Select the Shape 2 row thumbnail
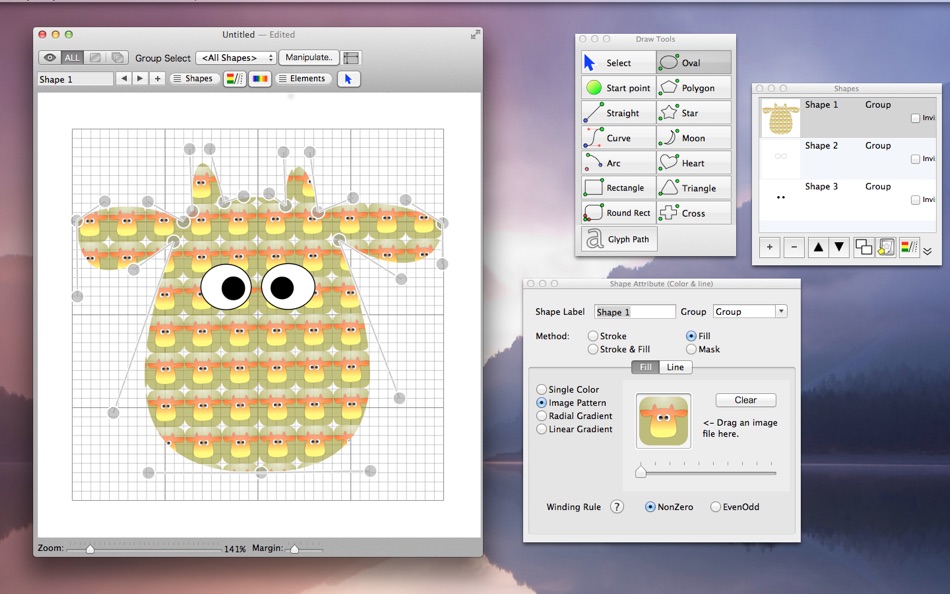 tap(780, 157)
